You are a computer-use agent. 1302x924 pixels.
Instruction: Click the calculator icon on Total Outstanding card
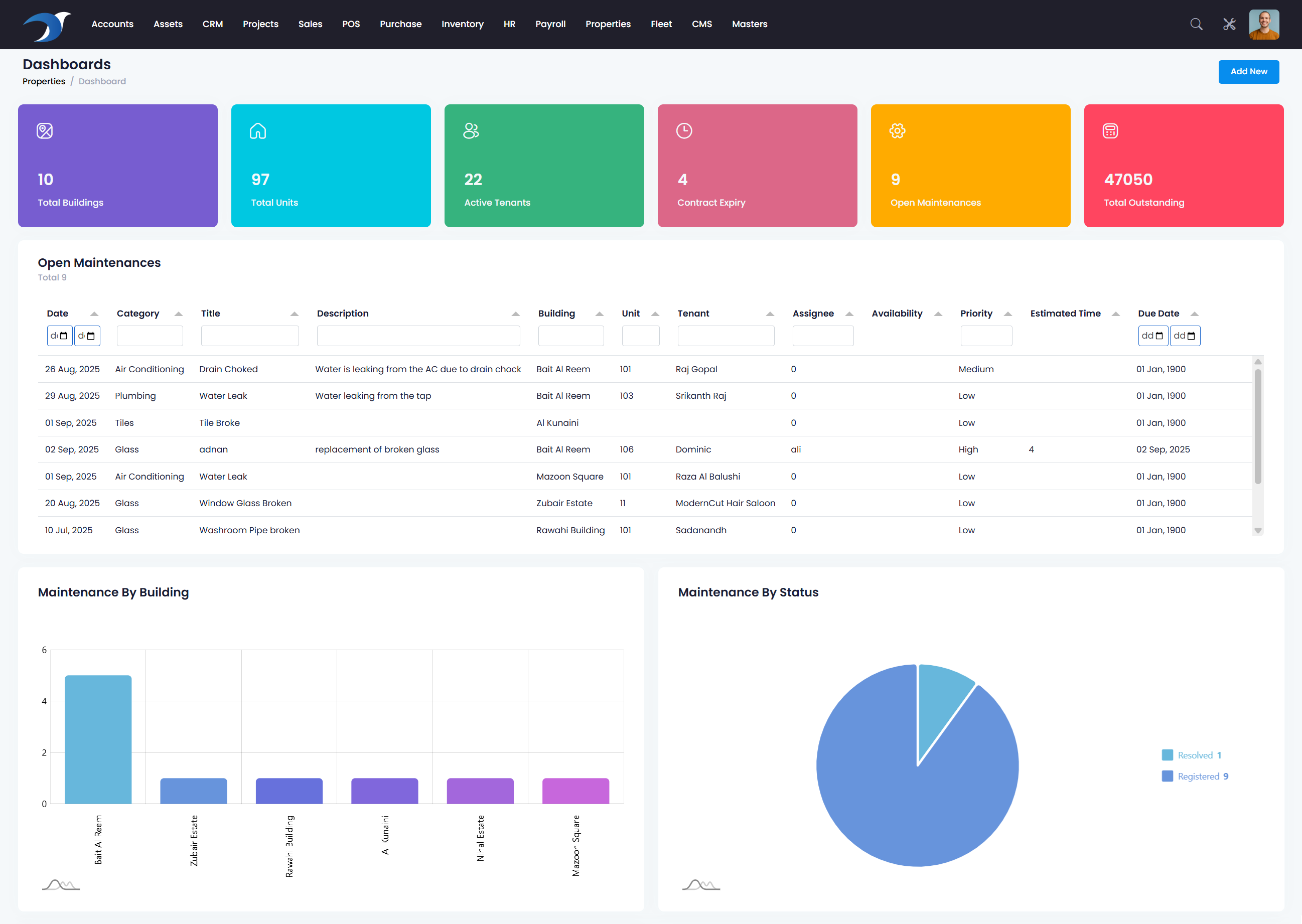point(1110,130)
